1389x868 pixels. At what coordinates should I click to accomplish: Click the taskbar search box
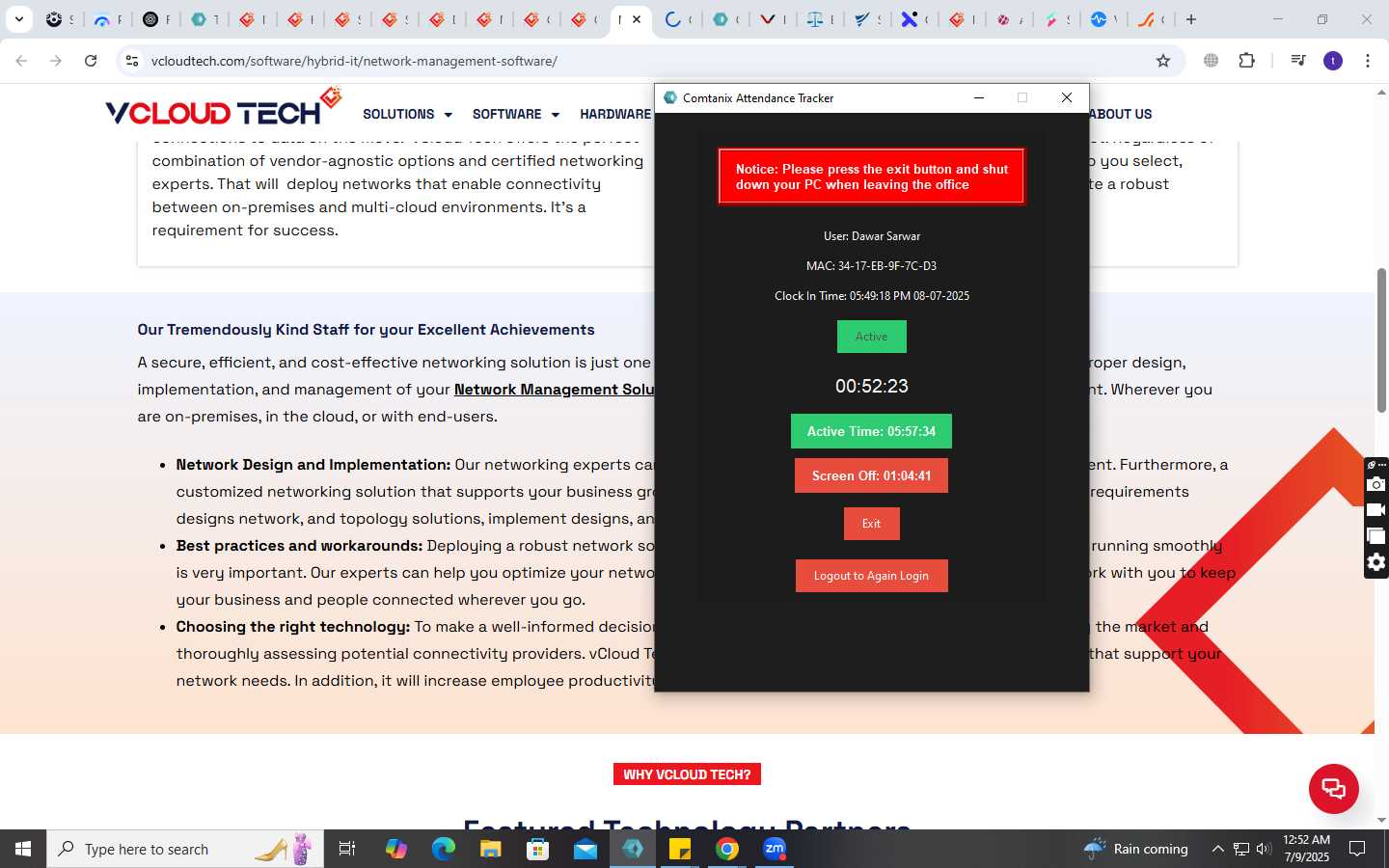(x=185, y=849)
